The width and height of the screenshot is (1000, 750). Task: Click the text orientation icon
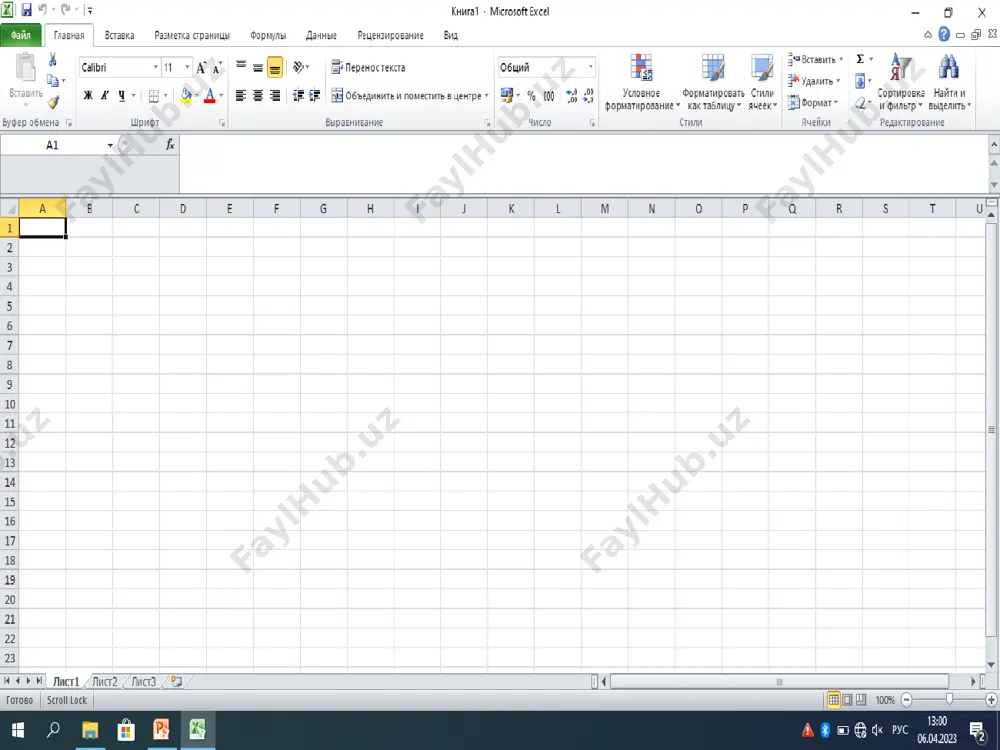click(x=298, y=67)
